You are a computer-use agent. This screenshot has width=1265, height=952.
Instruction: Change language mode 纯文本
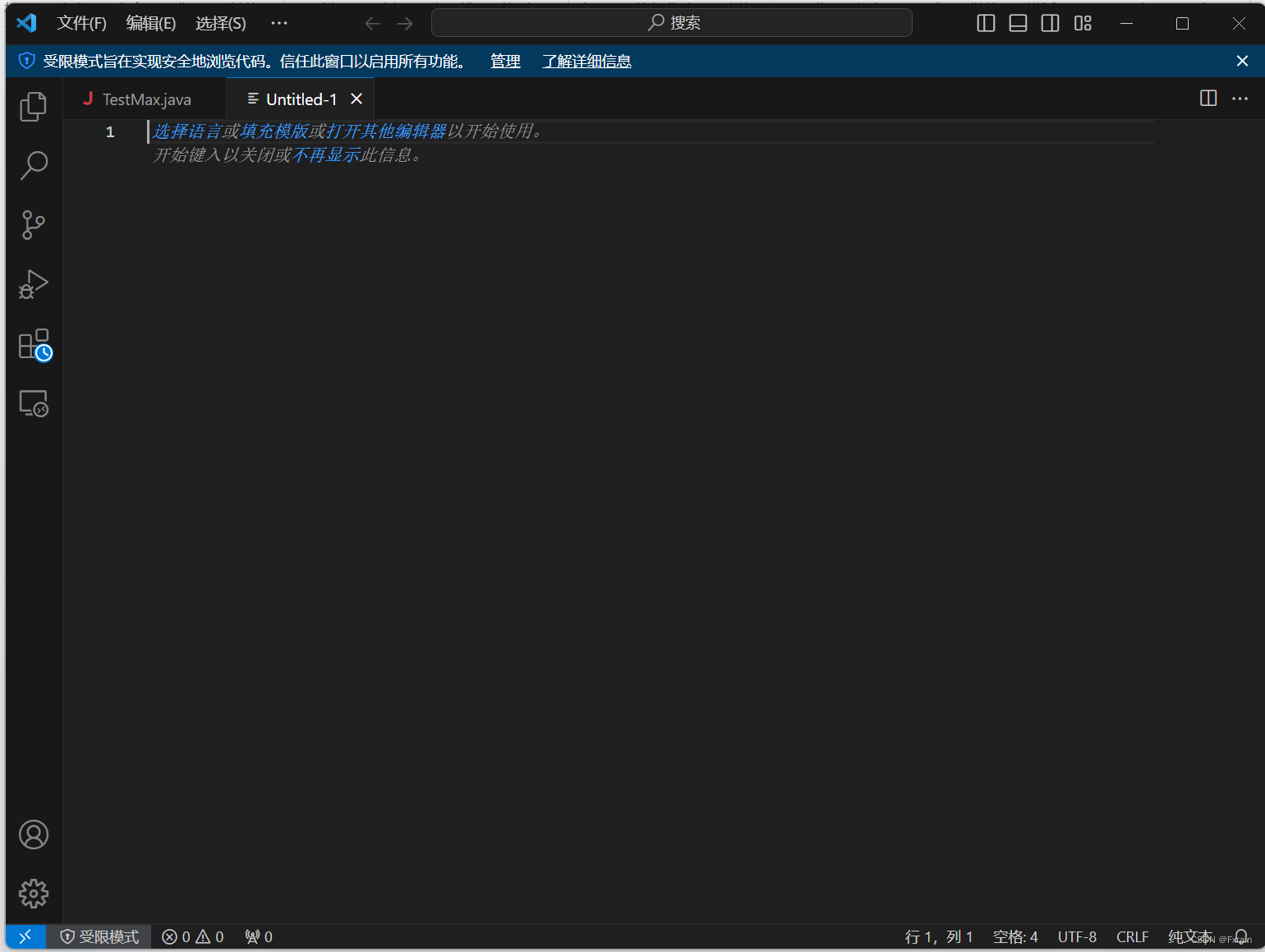(1190, 936)
